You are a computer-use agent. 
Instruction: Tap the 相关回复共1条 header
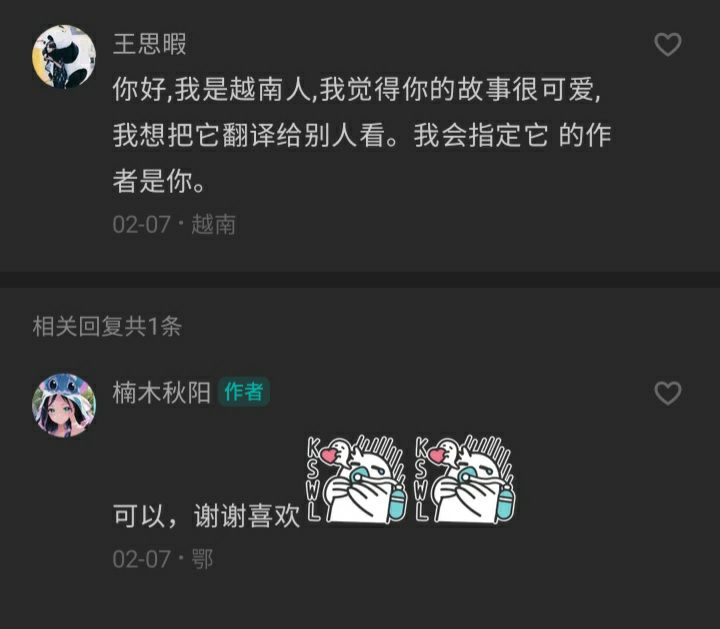pyautogui.click(x=107, y=326)
